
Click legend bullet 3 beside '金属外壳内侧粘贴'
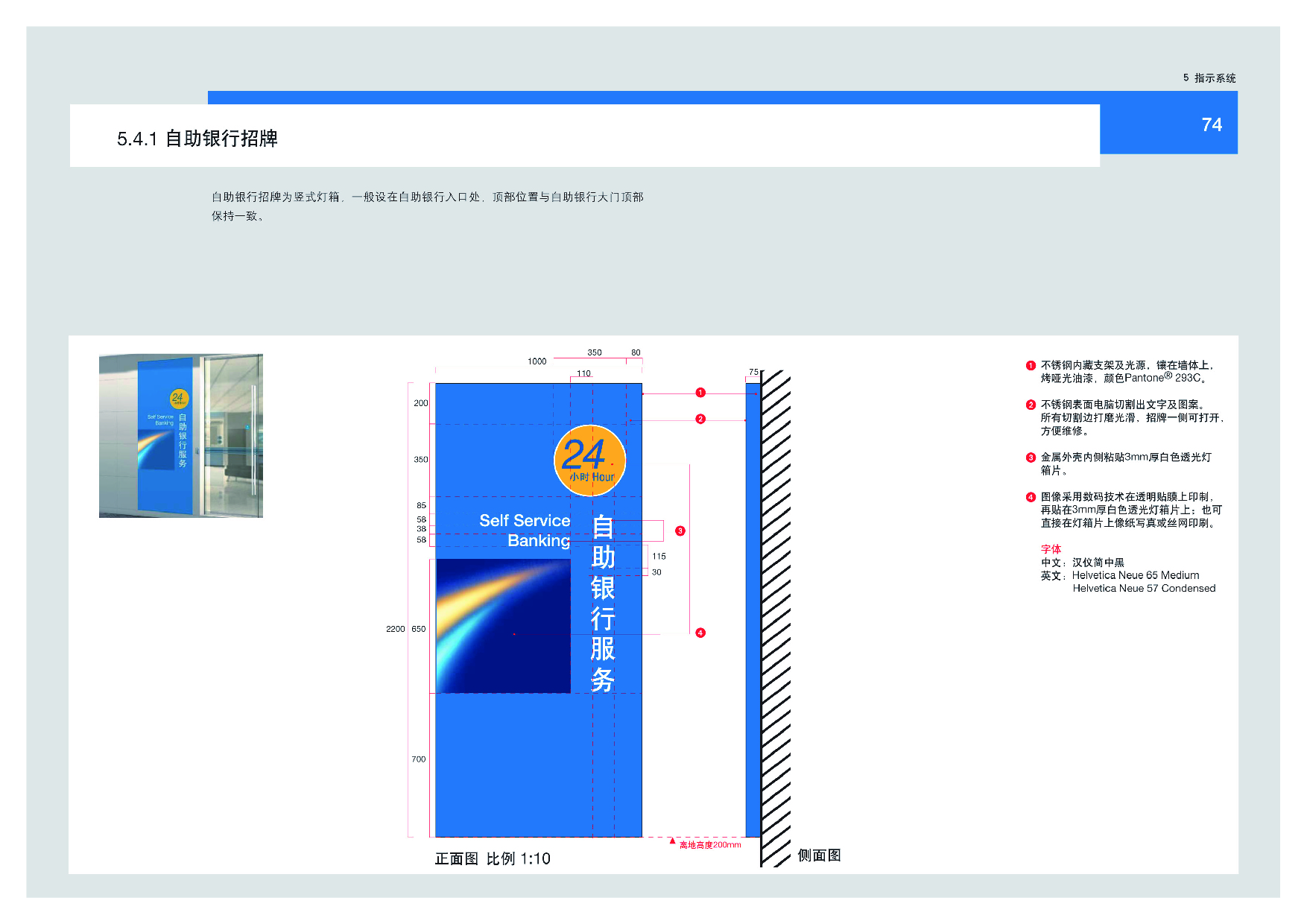(1031, 458)
